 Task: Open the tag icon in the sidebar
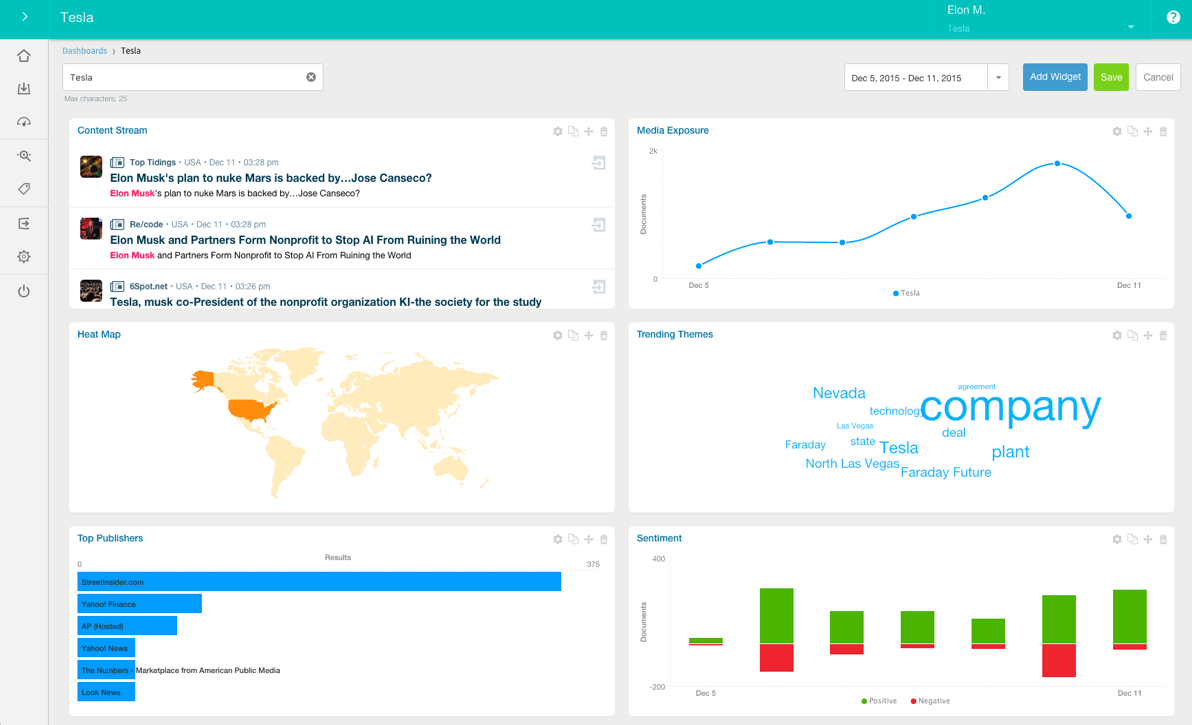point(24,188)
